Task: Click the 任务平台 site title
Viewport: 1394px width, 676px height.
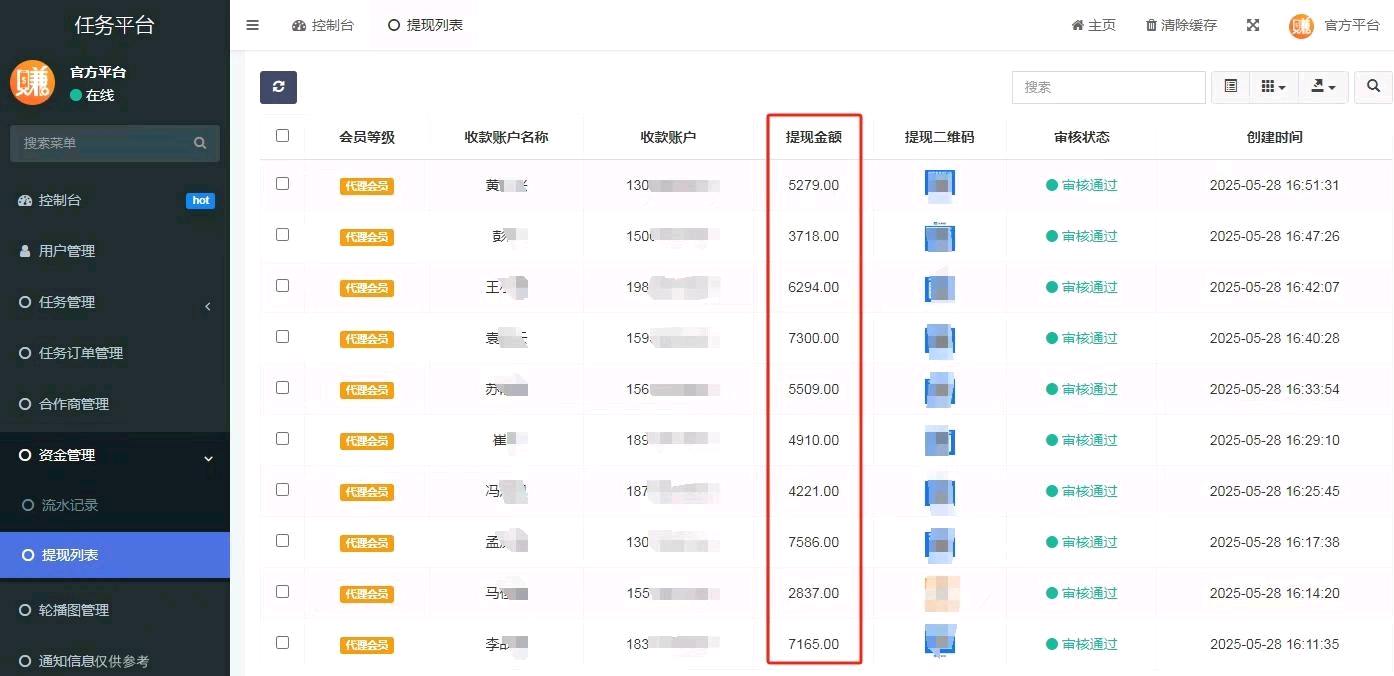Action: click(115, 25)
